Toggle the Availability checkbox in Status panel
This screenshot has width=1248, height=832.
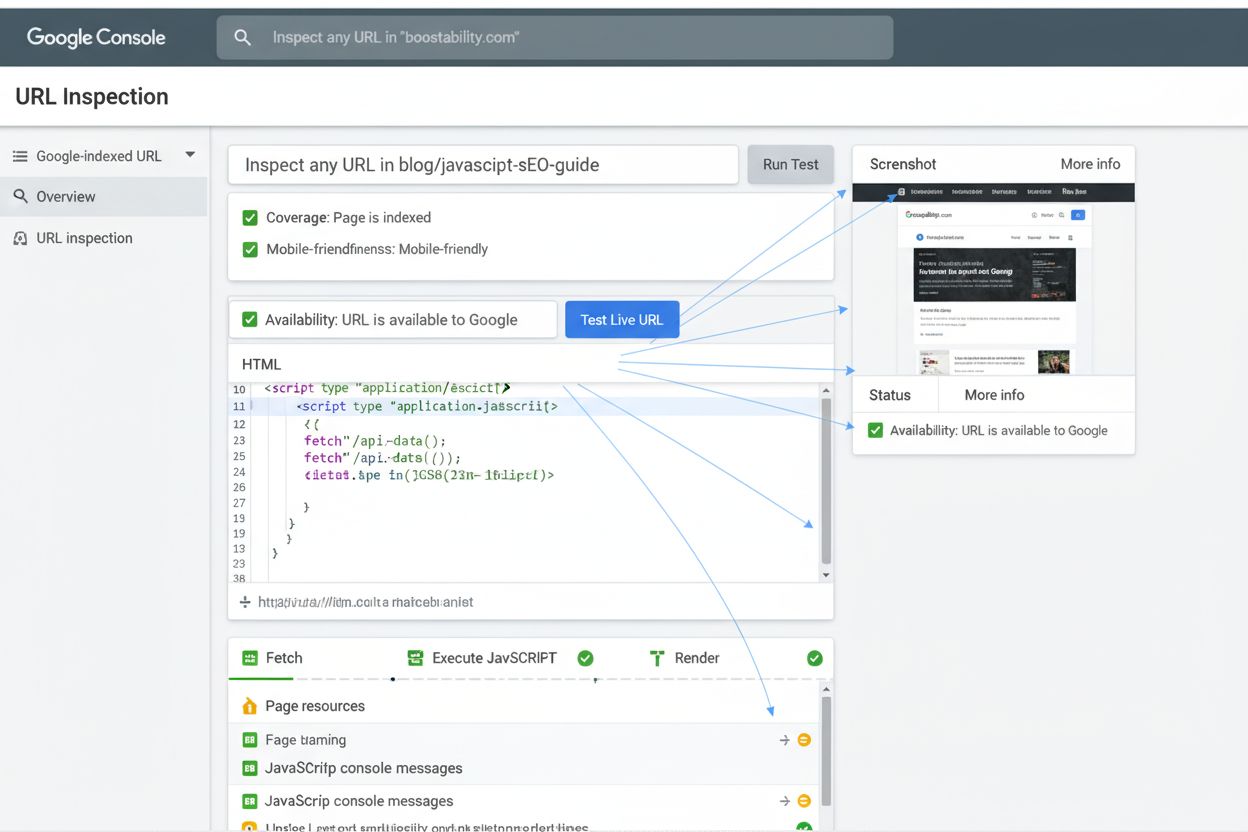click(x=875, y=430)
